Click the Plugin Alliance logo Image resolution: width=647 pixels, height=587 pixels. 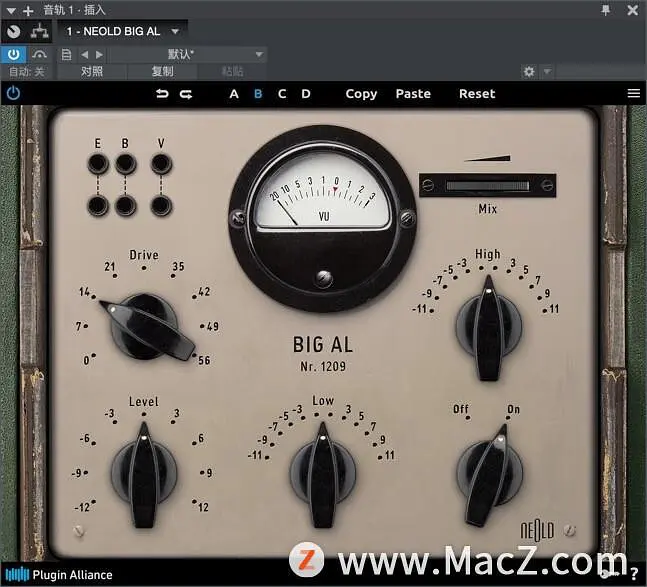[59, 575]
